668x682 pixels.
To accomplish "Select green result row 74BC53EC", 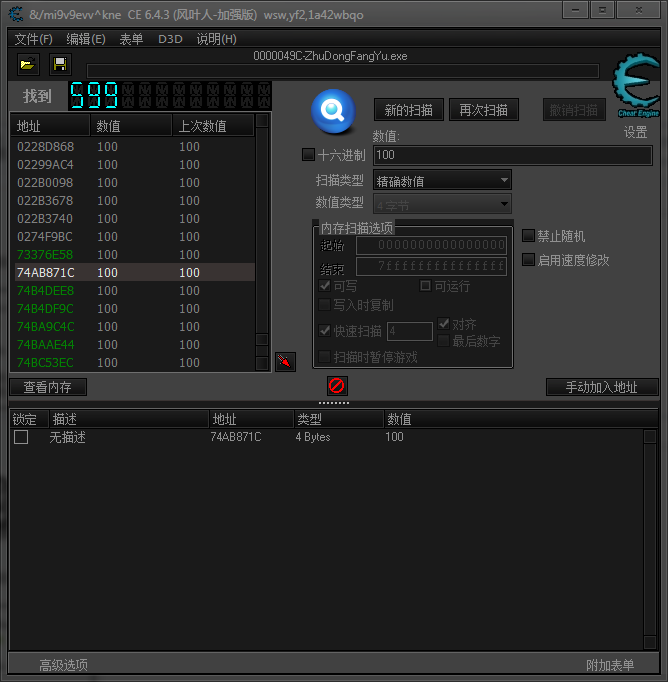I will (134, 362).
